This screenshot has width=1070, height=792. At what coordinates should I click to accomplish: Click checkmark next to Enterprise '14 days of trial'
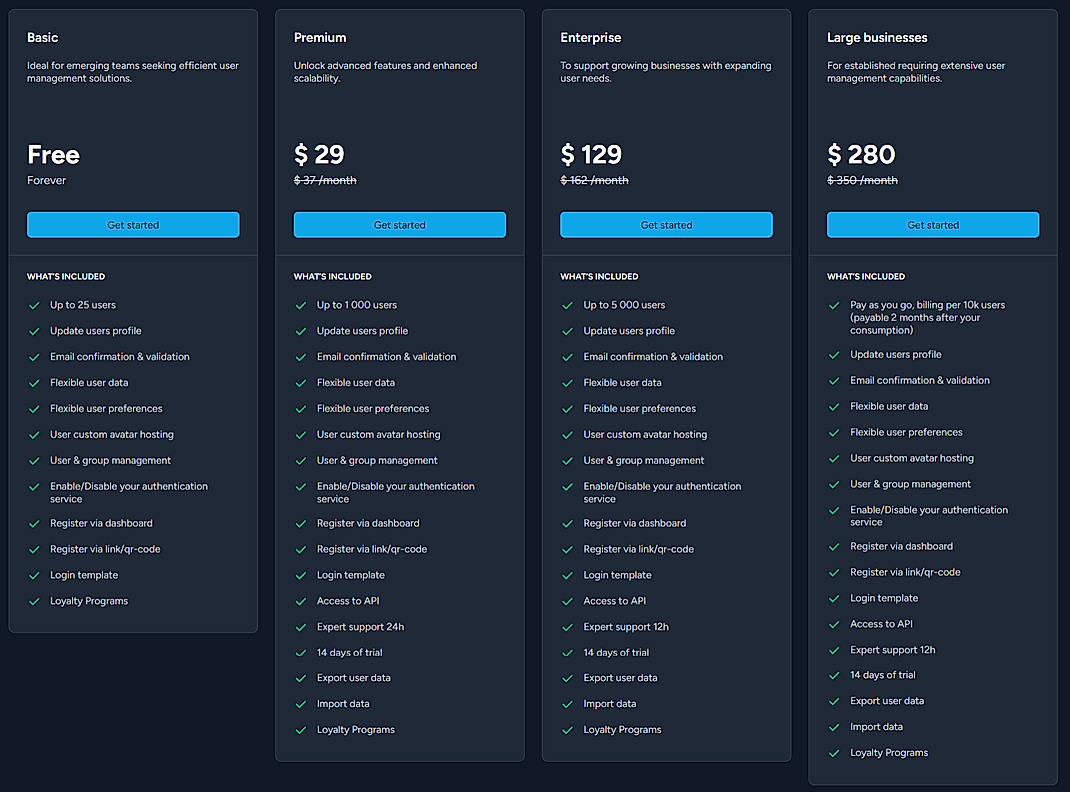(x=567, y=654)
